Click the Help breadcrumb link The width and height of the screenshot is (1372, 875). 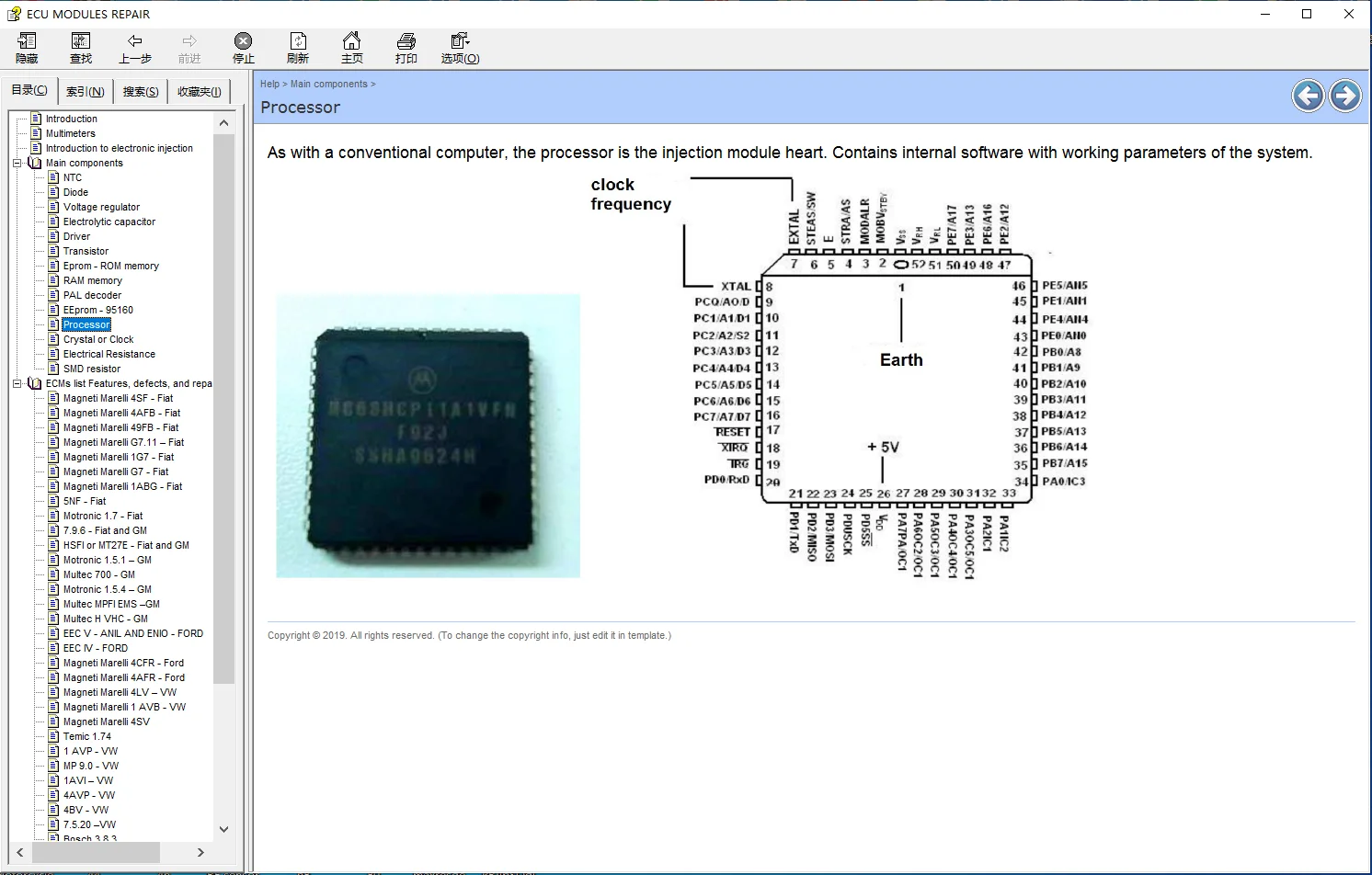(269, 84)
